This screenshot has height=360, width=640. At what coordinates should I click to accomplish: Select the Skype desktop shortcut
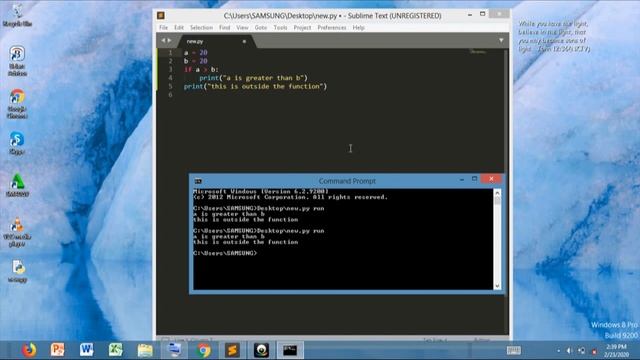(x=17, y=143)
